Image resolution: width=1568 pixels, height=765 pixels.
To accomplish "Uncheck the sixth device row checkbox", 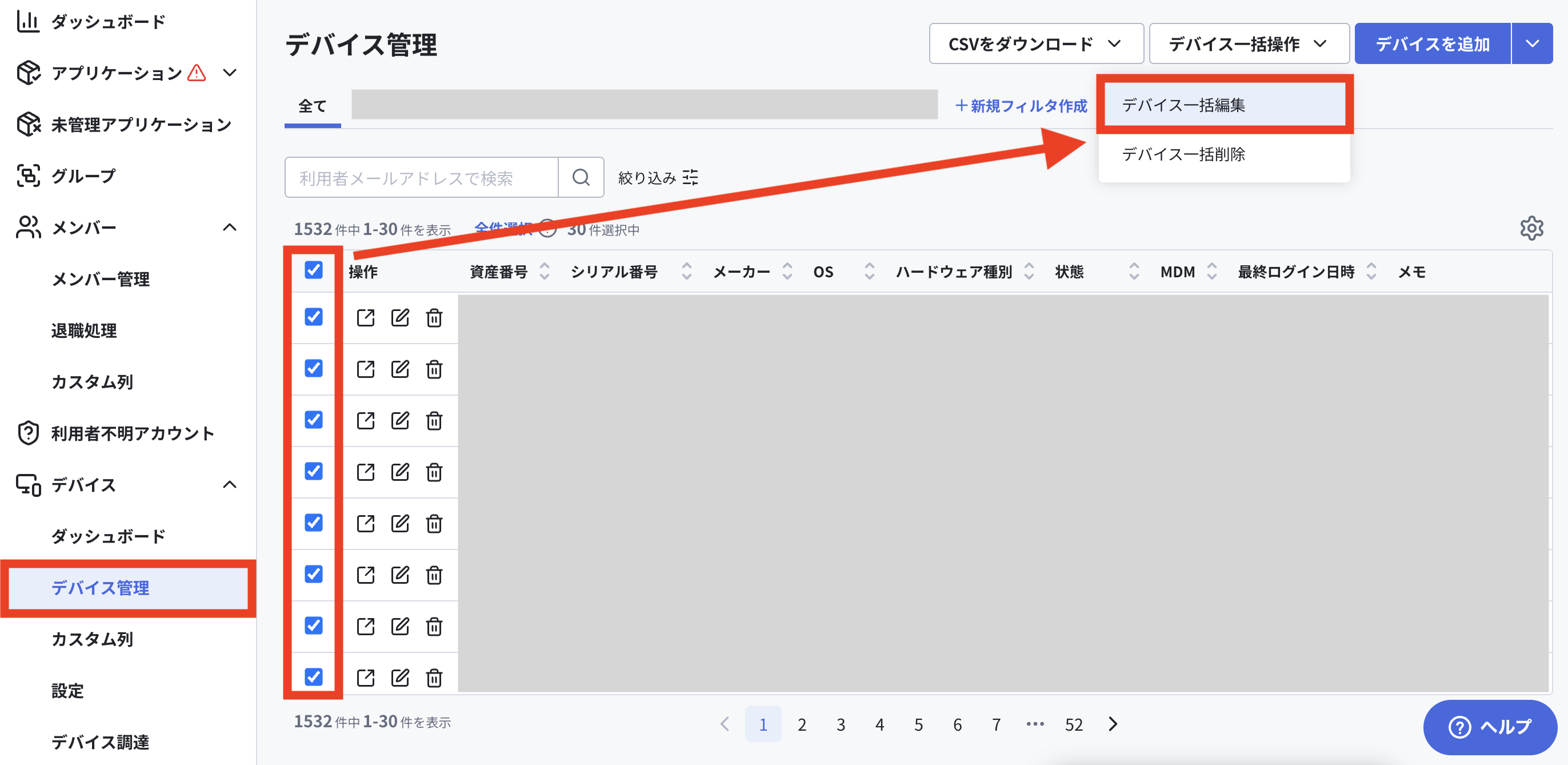I will [x=314, y=574].
